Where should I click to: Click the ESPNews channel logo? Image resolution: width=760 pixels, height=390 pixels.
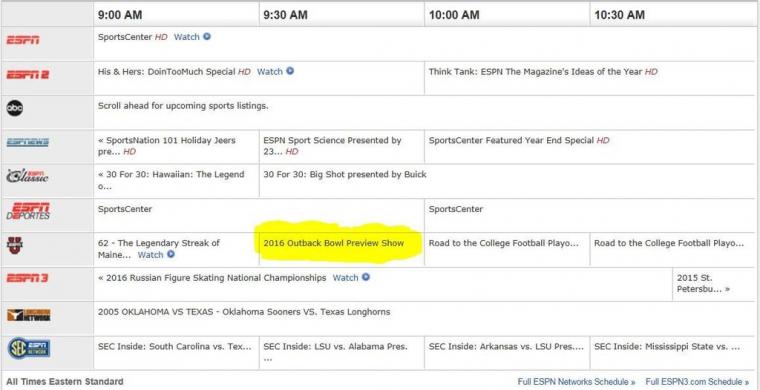coord(28,142)
